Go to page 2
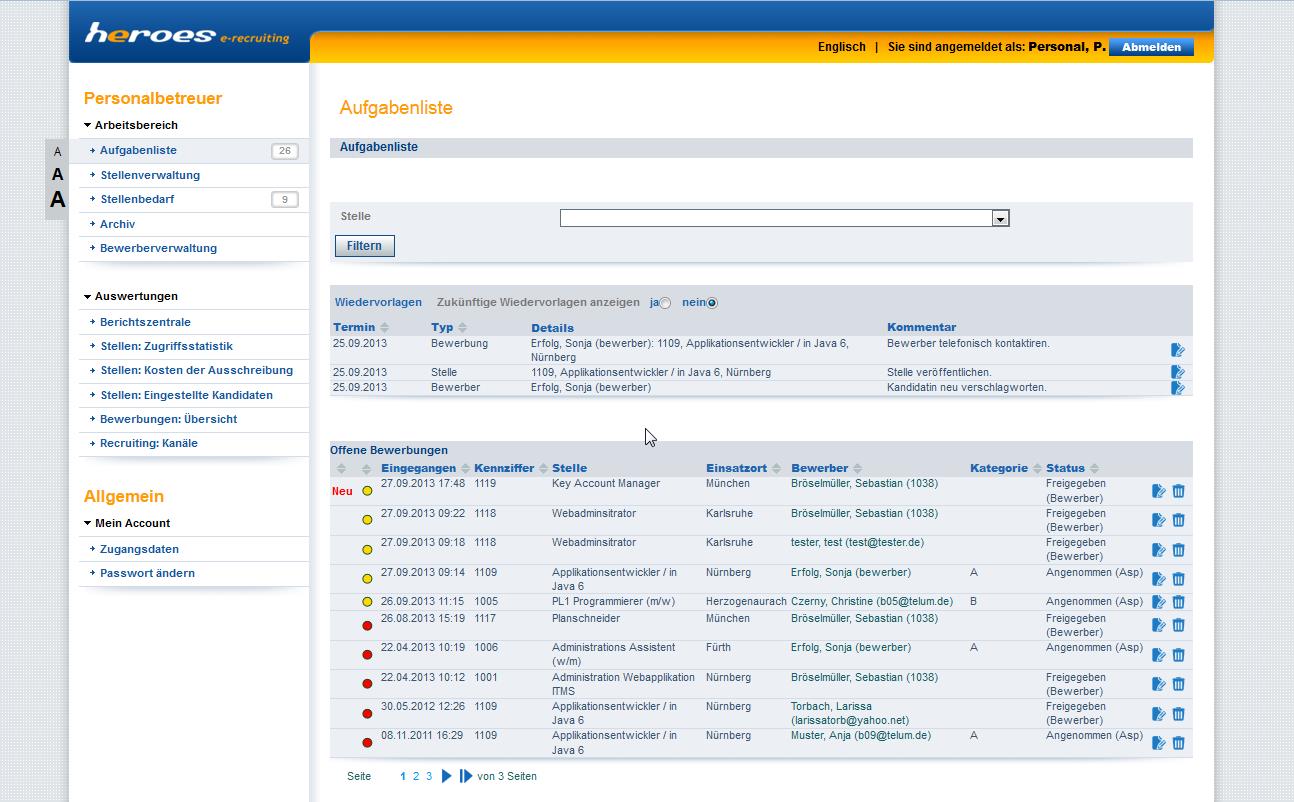Viewport: 1294px width, 802px height. tap(416, 776)
